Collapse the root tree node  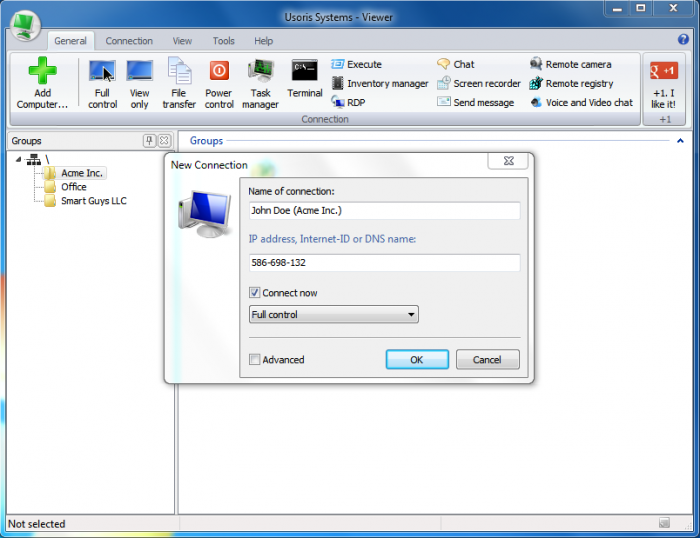pyautogui.click(x=18, y=159)
